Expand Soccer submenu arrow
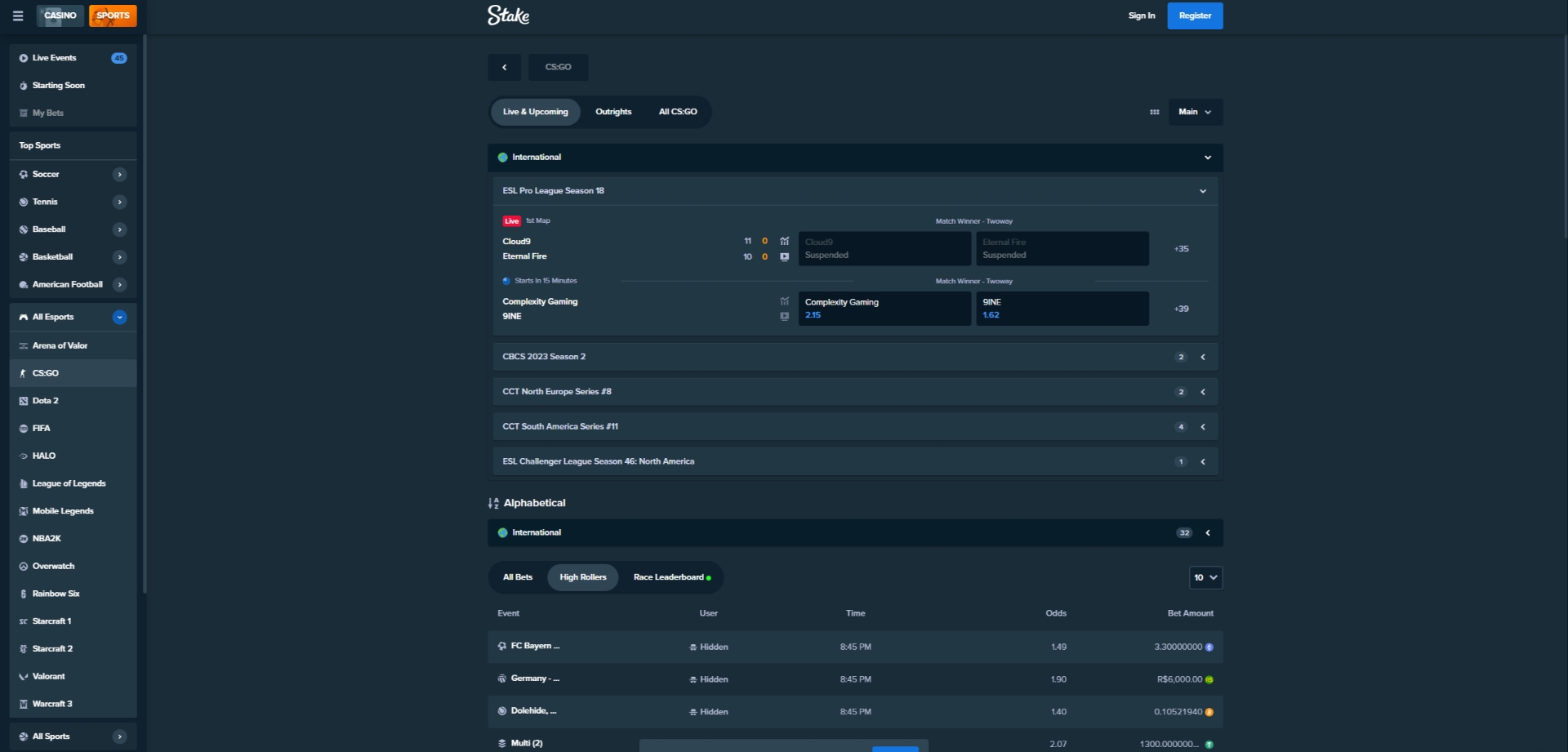The height and width of the screenshot is (752, 1568). [x=119, y=174]
